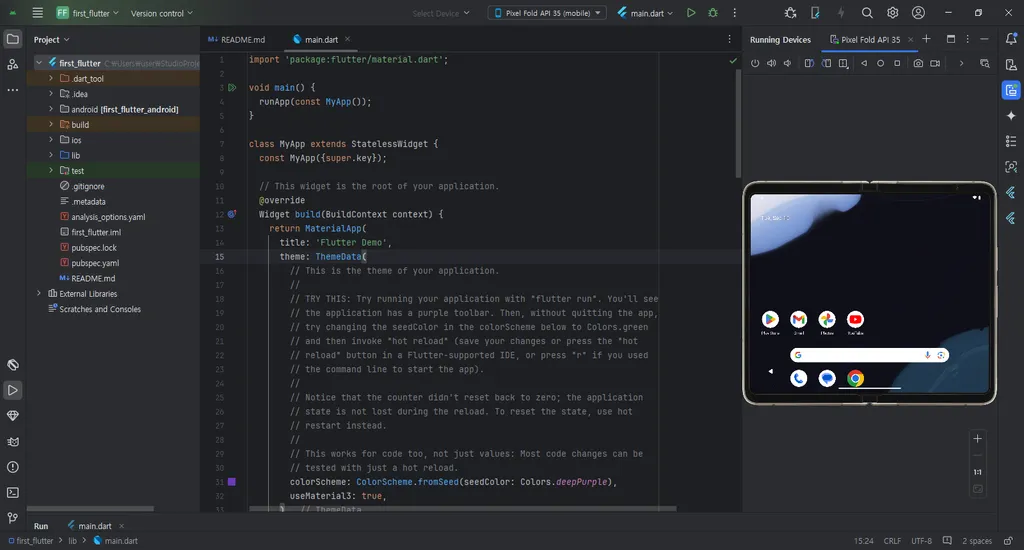This screenshot has height=550, width=1024.
Task: Click the Google search bar on emulator
Action: [x=869, y=355]
